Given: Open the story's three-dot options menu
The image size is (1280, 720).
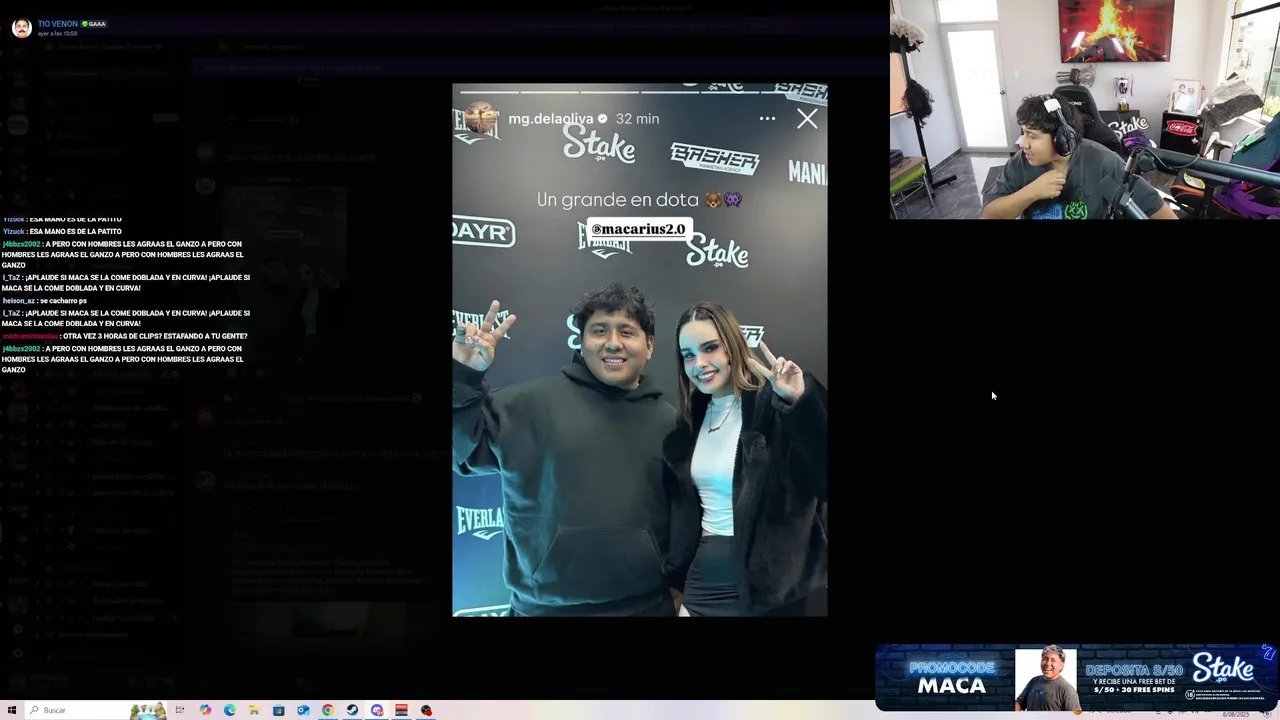Looking at the screenshot, I should [767, 118].
